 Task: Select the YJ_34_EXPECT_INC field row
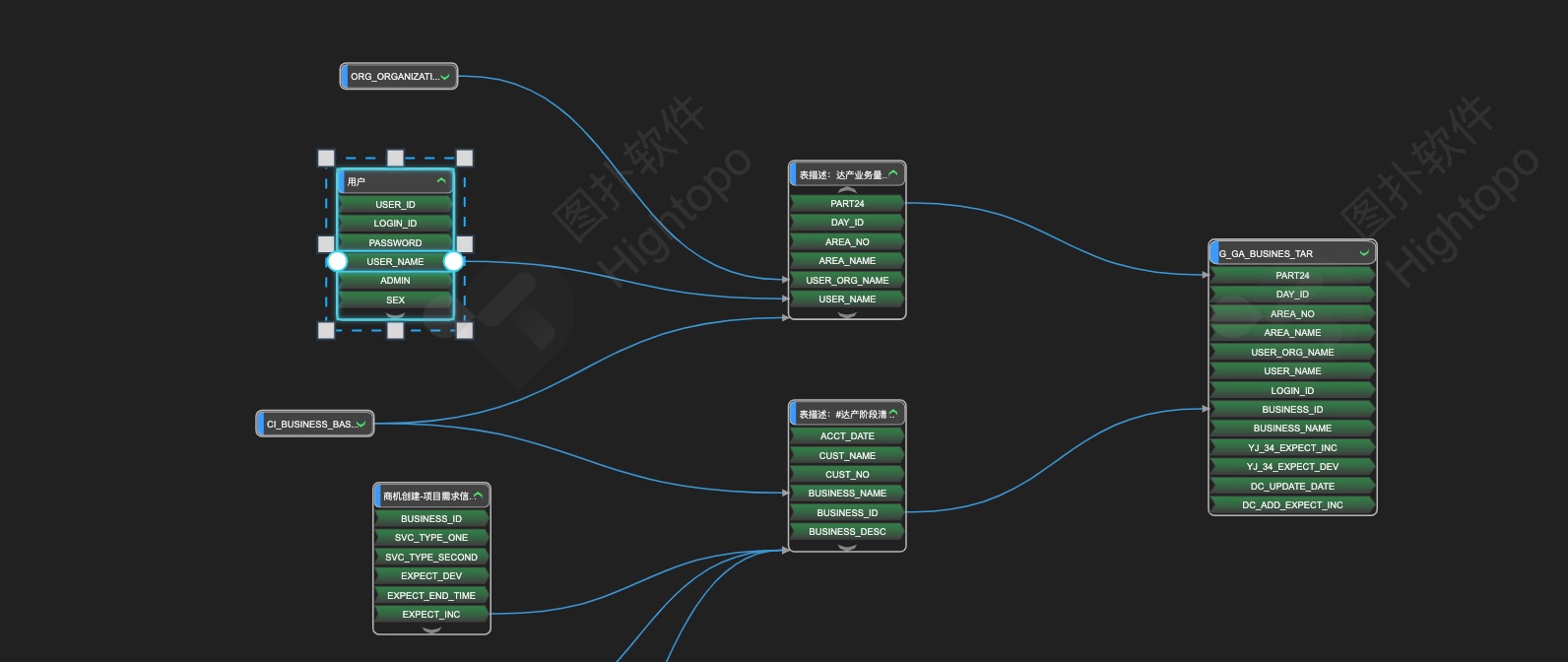(x=1292, y=447)
